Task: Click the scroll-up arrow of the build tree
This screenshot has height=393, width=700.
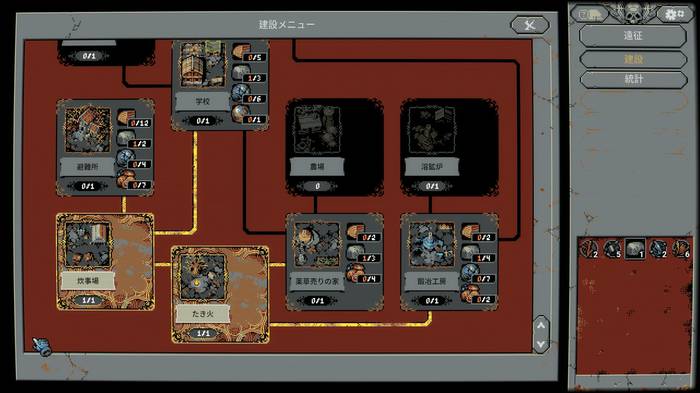Action: 541,325
